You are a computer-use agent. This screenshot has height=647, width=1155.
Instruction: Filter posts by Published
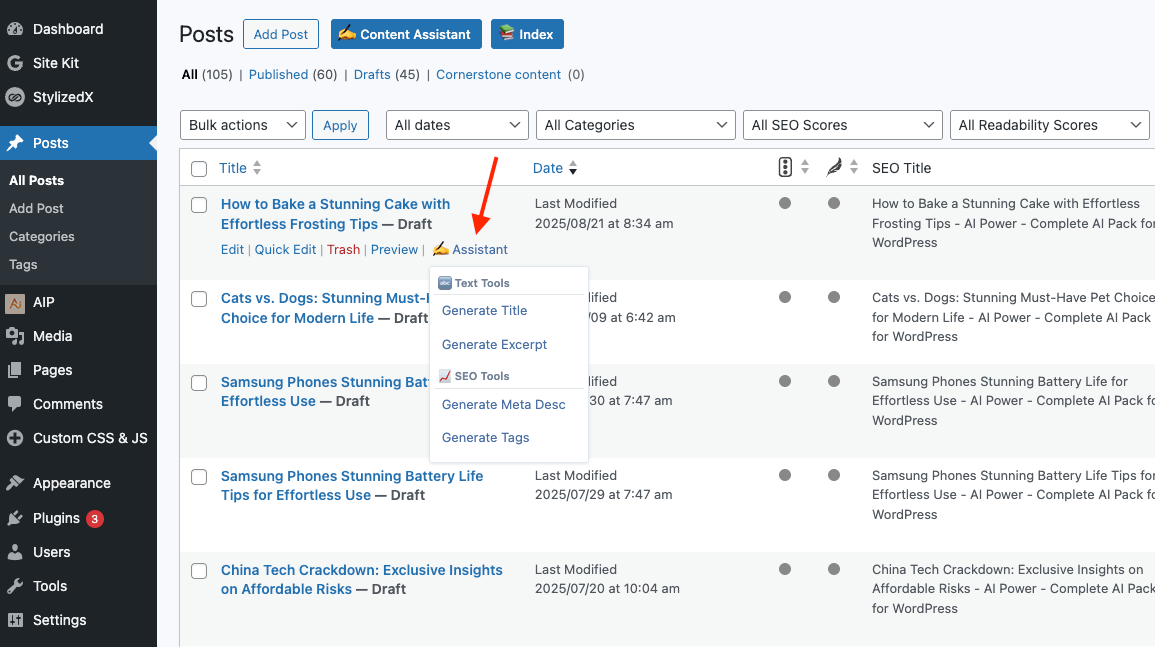pyautogui.click(x=278, y=74)
